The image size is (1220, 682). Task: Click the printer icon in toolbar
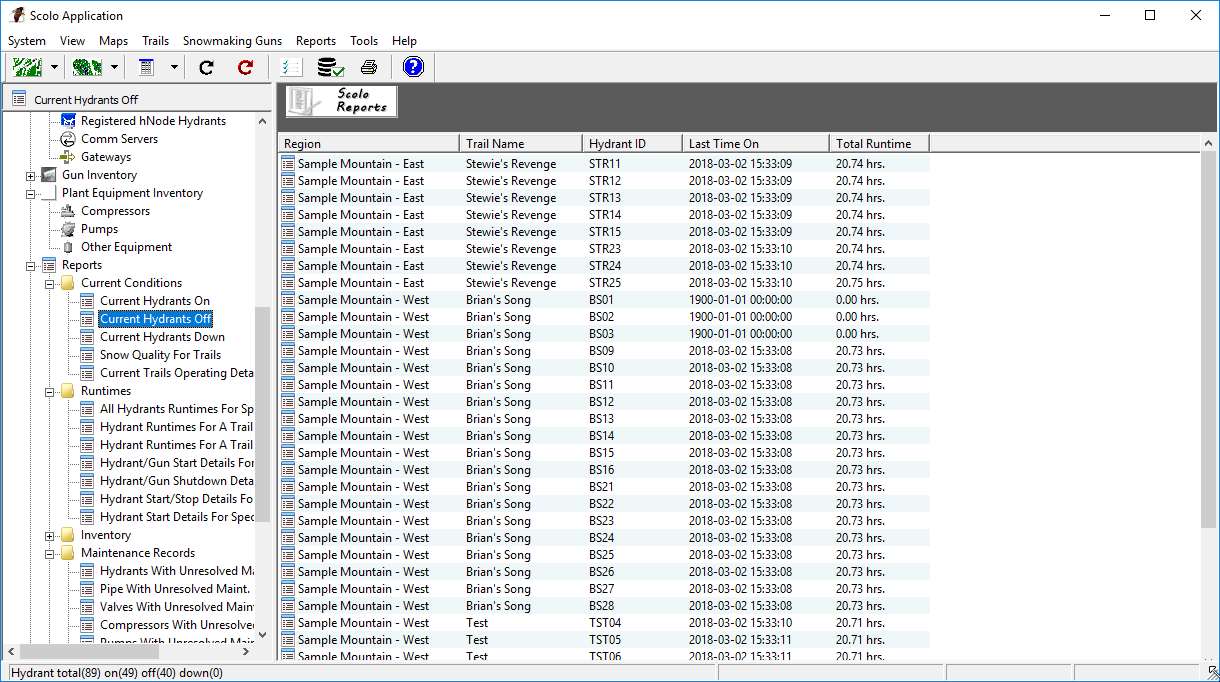click(369, 67)
